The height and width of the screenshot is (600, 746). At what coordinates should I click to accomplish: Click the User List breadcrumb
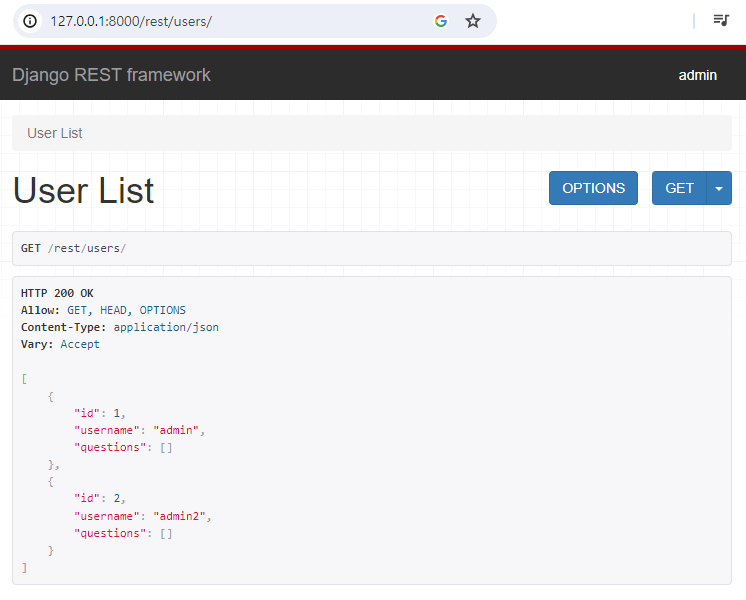[x=55, y=133]
